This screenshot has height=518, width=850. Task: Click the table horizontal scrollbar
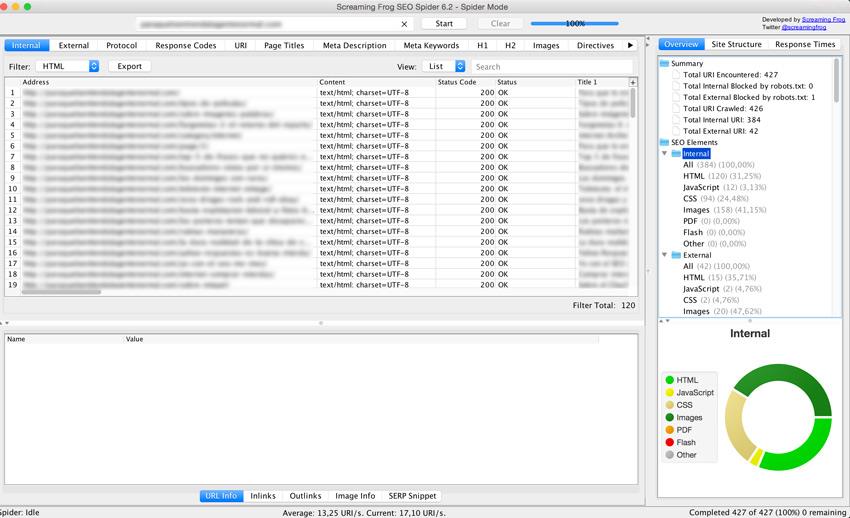61,292
